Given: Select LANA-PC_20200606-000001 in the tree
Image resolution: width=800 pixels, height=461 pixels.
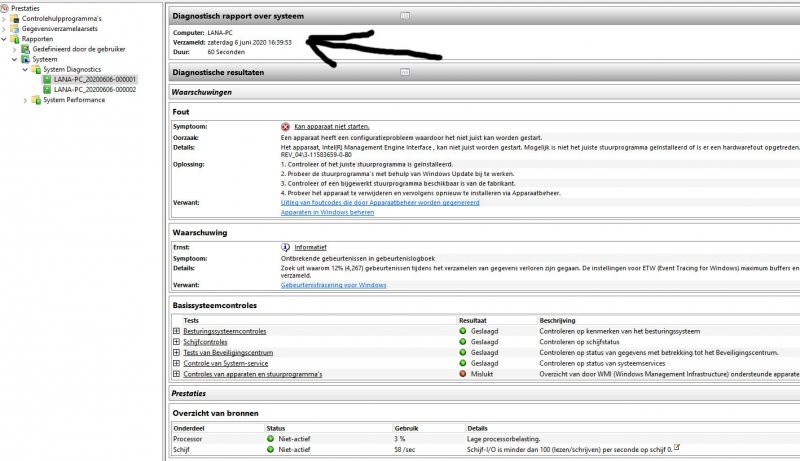Looking at the screenshot, I should 95,79.
